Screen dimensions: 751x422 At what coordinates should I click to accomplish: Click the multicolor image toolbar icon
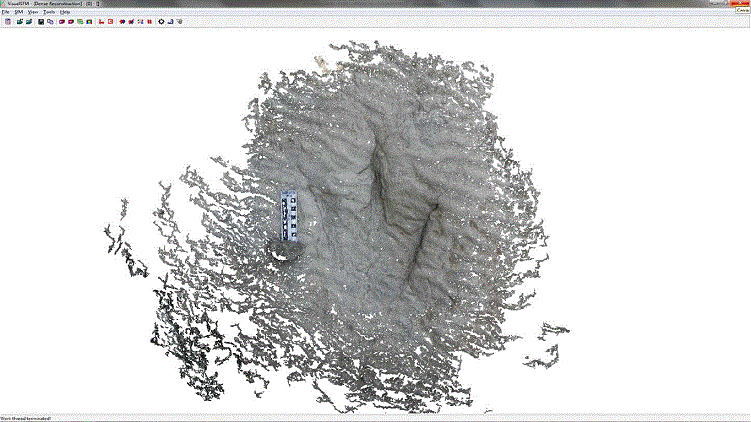pyautogui.click(x=89, y=21)
